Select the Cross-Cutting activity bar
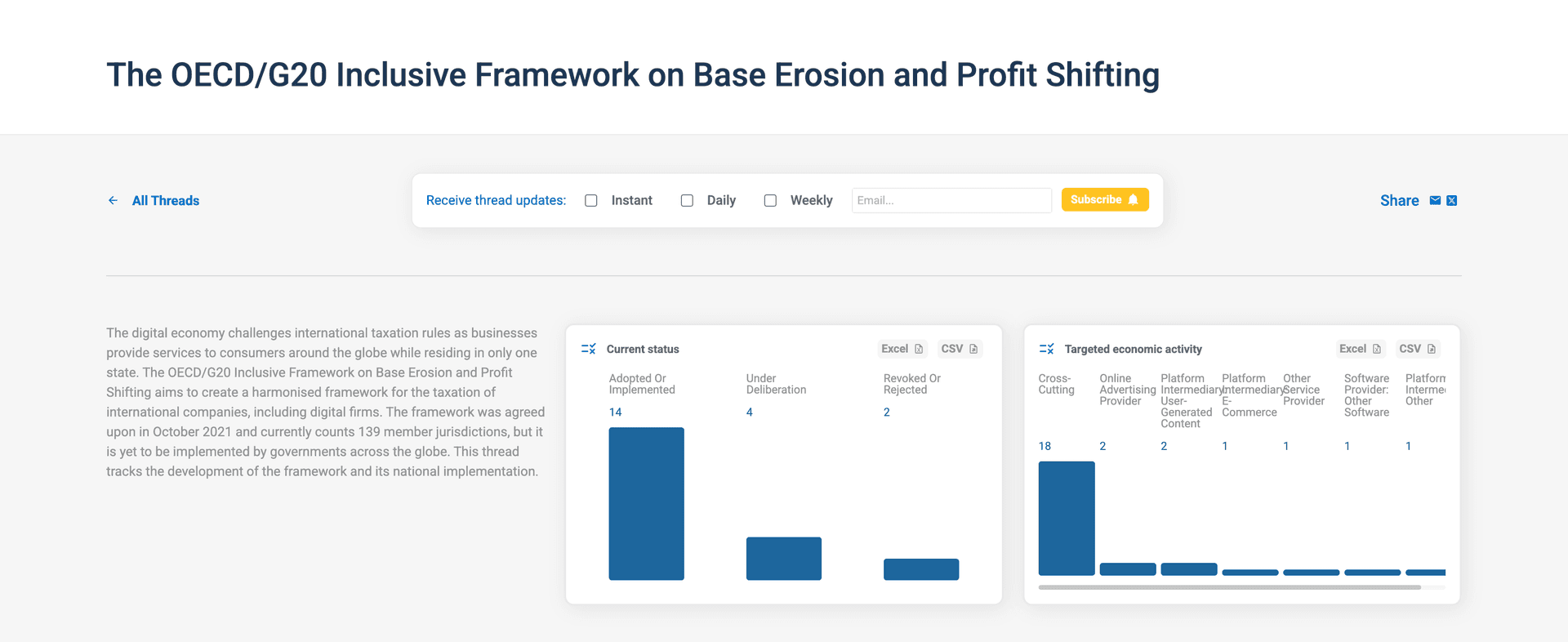Image resolution: width=1568 pixels, height=642 pixels. (x=1066, y=518)
